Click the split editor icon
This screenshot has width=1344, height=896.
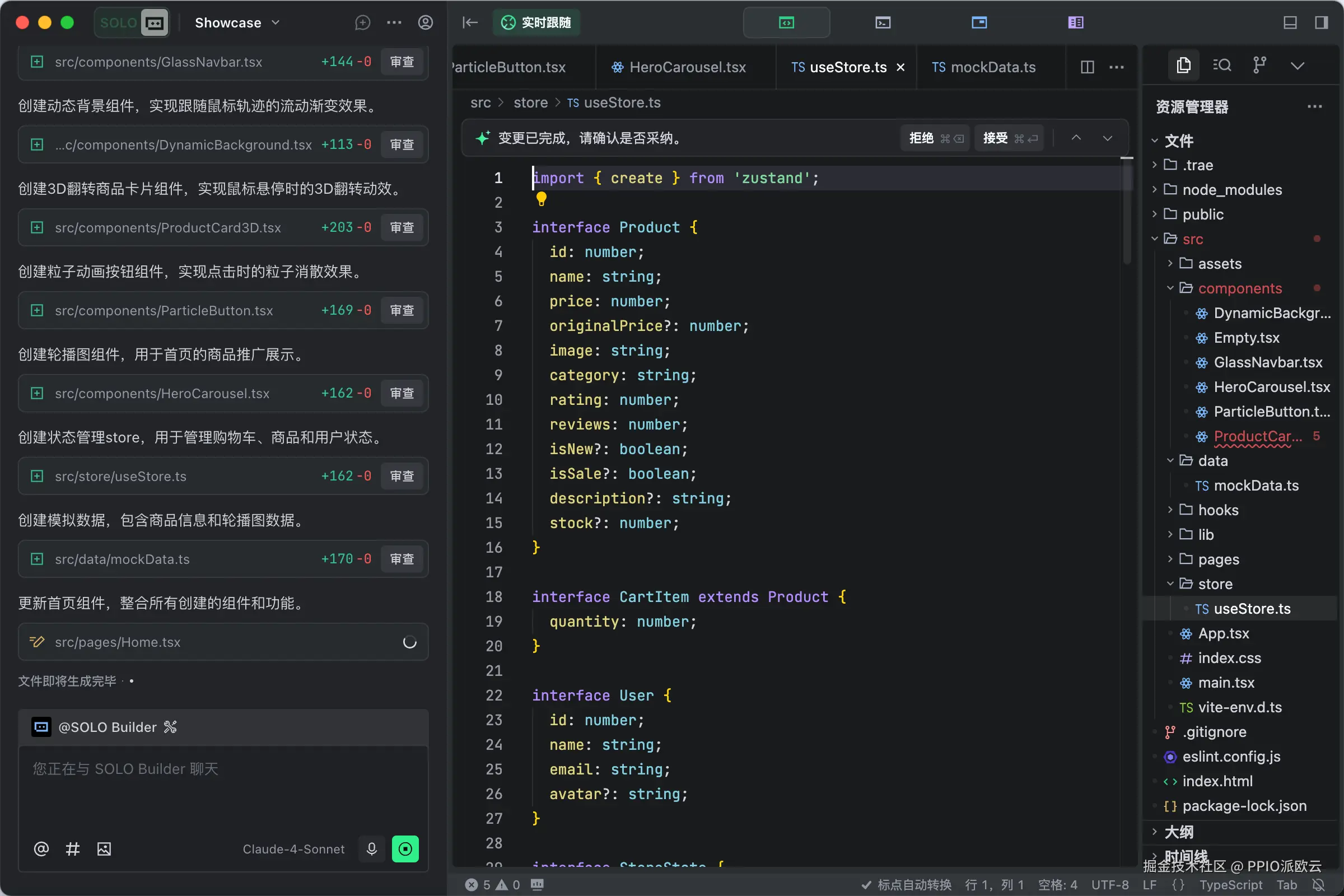(x=1087, y=67)
